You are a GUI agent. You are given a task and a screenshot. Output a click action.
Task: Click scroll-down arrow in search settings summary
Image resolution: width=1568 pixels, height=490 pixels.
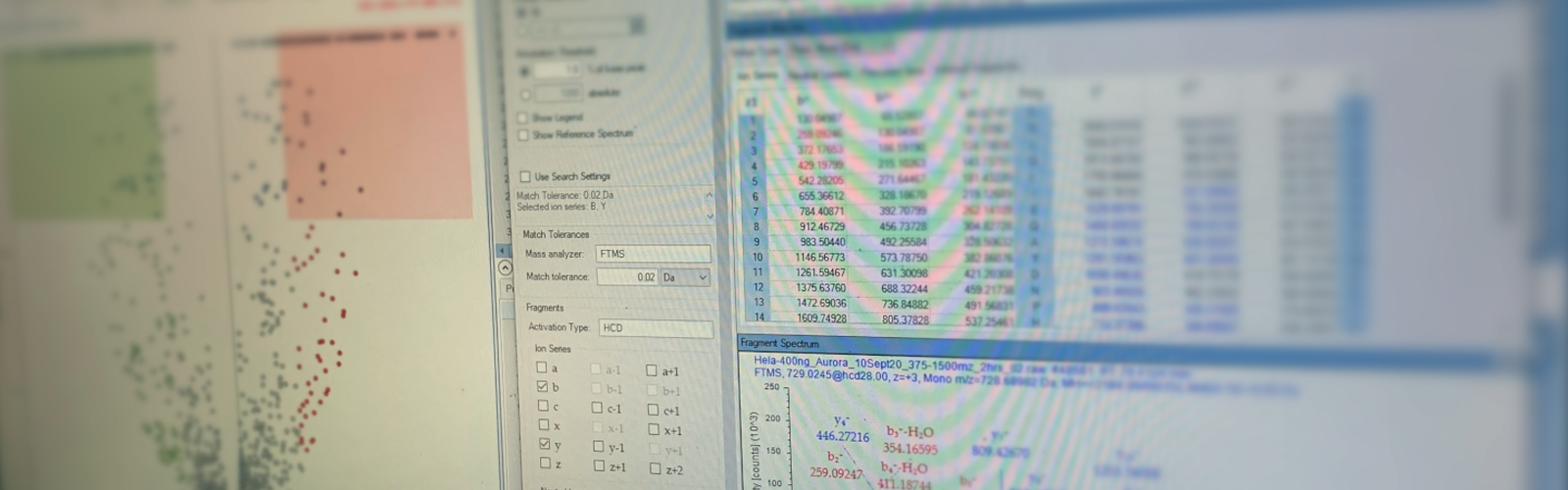click(x=710, y=215)
